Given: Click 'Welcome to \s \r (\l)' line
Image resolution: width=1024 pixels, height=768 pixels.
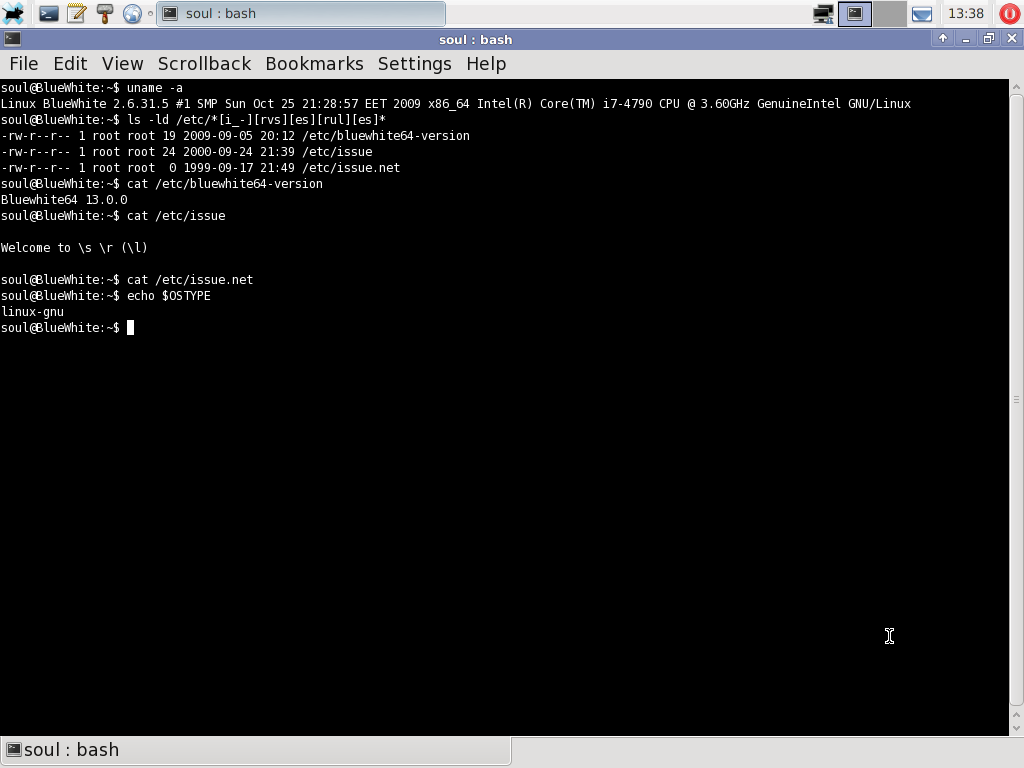Looking at the screenshot, I should (74, 248).
